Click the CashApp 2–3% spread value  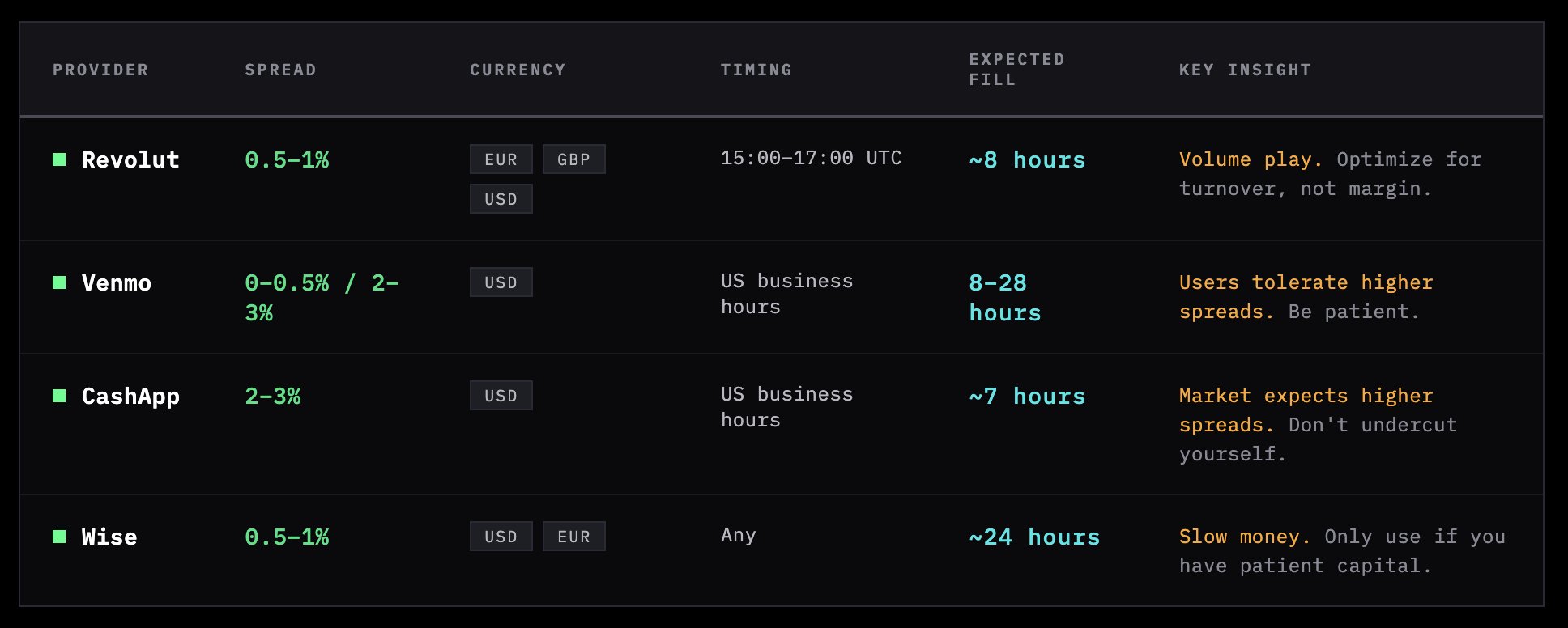tap(273, 396)
